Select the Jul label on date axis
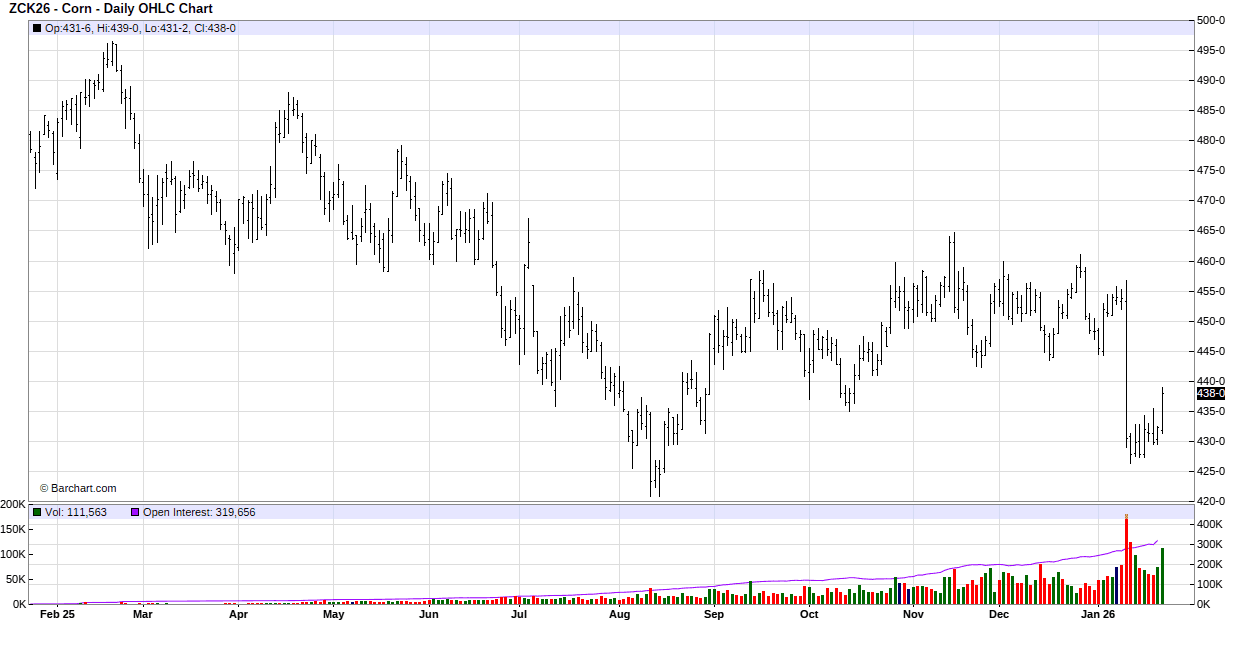This screenshot has width=1236, height=645. coord(518,615)
